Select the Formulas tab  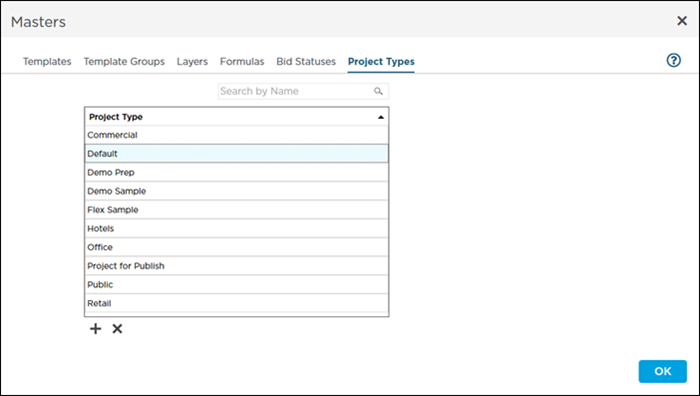[242, 62]
